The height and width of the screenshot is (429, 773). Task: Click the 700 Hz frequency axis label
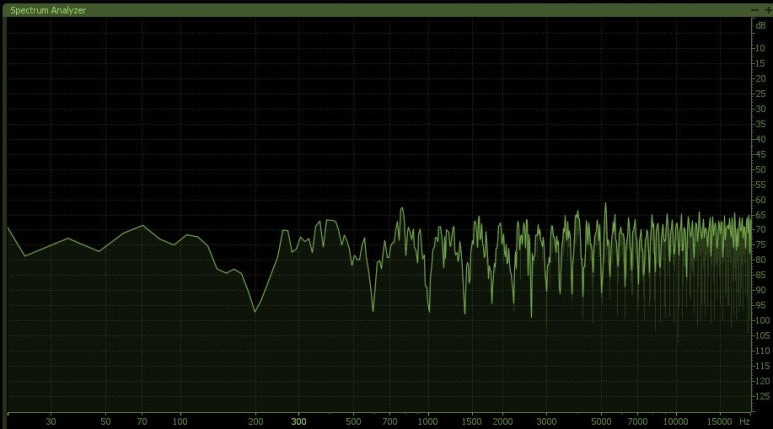[389, 422]
